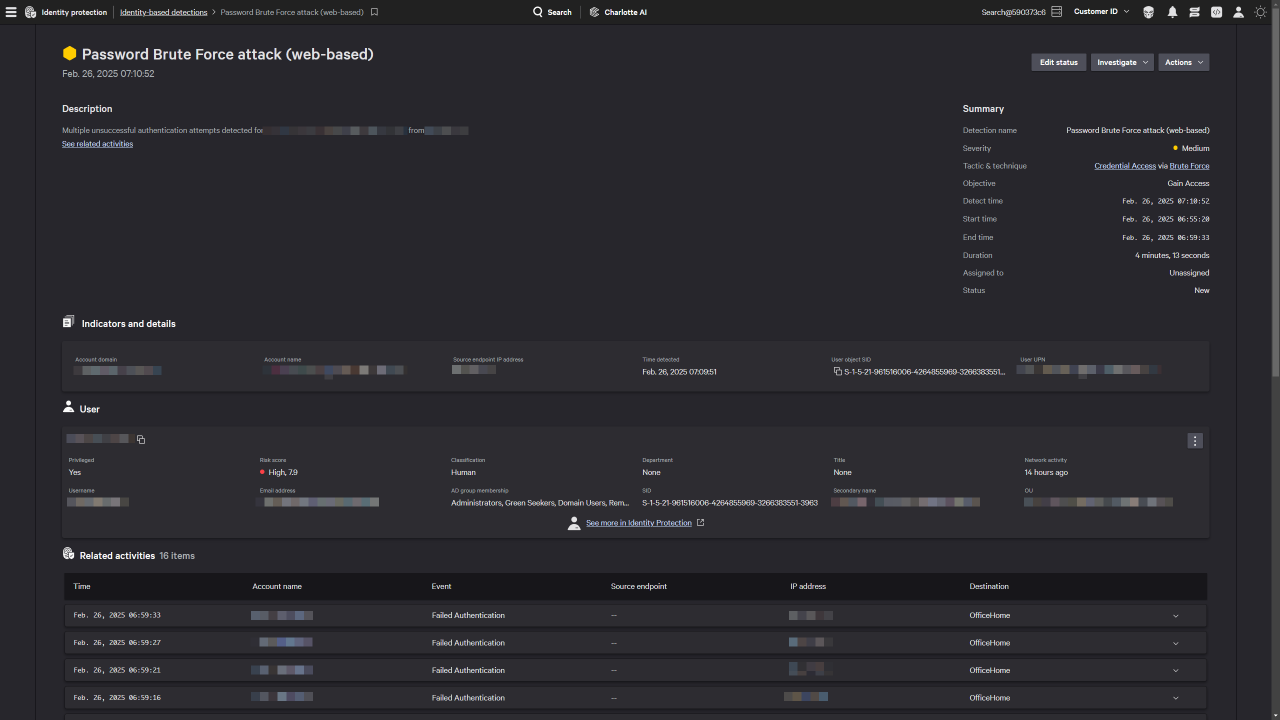
Task: Select the Unassigned value under Assigned to
Action: click(x=1189, y=273)
